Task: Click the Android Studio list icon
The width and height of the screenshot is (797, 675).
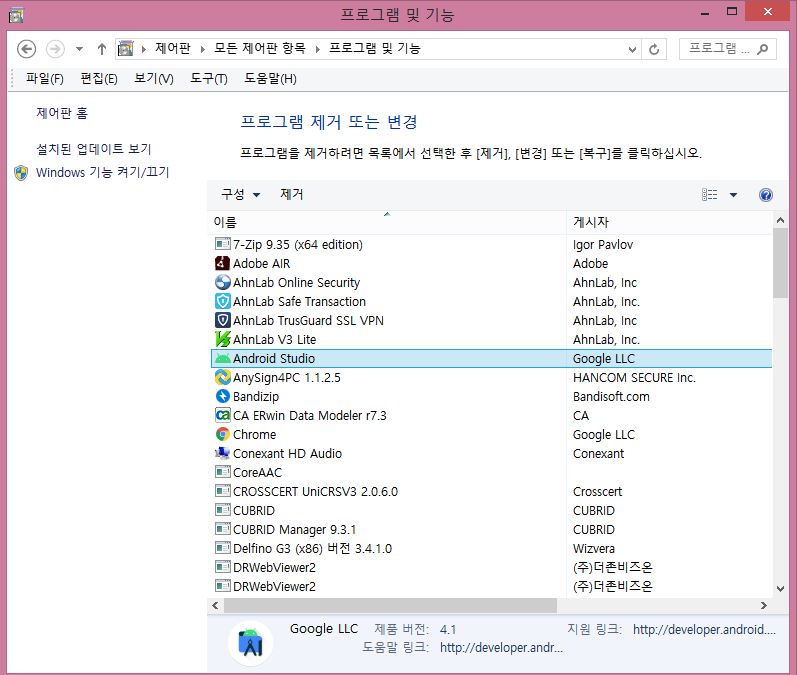Action: point(223,358)
